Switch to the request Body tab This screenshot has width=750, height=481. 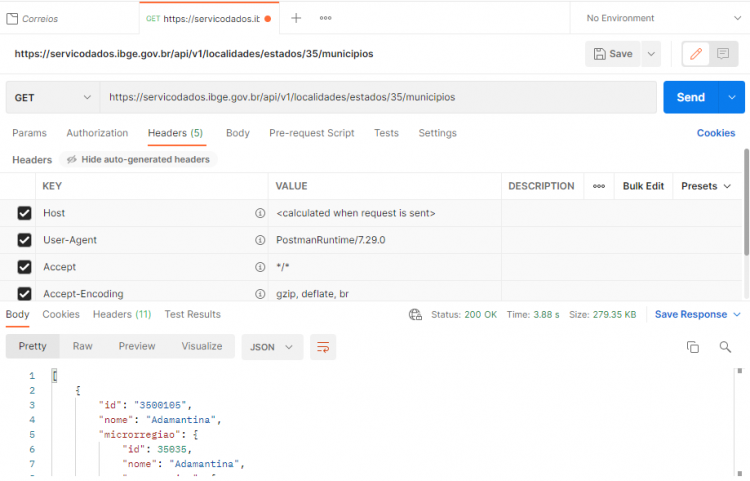[238, 133]
